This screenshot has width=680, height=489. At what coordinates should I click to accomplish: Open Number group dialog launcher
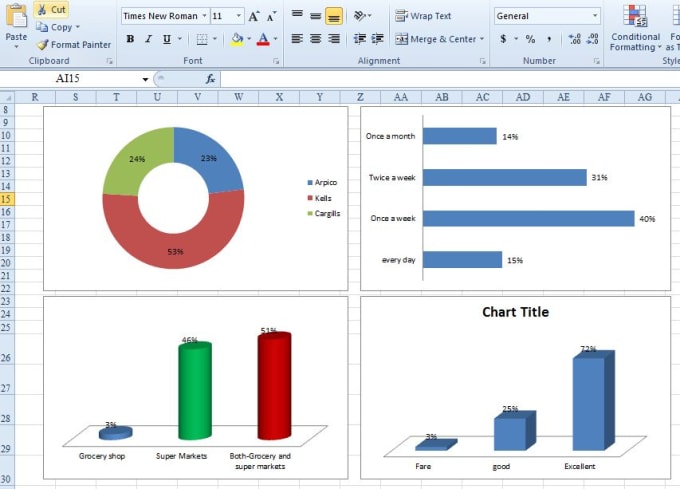coord(597,61)
